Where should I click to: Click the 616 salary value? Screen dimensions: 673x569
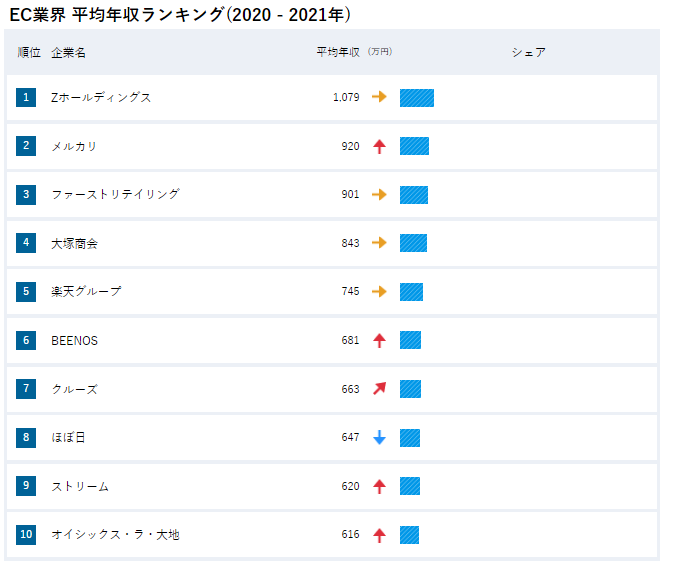pyautogui.click(x=350, y=534)
